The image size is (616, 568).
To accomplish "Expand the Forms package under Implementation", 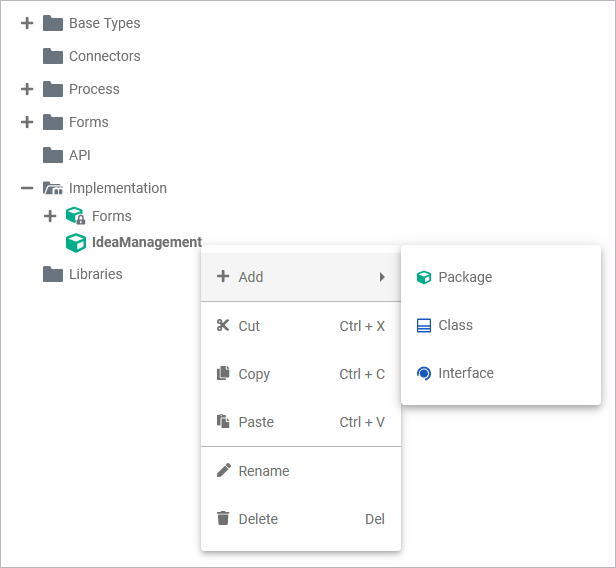I will click(x=50, y=216).
